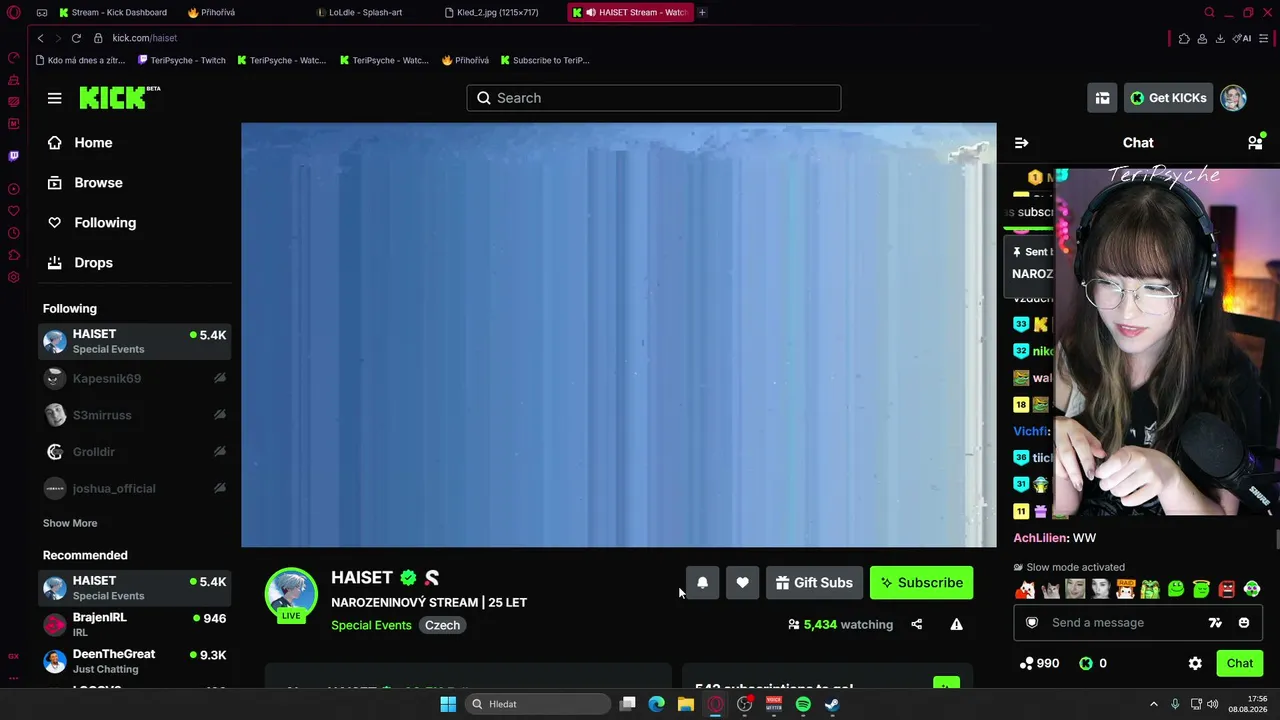
Task: Switch to Stream - Kick Dashboard tab
Action: click(115, 12)
